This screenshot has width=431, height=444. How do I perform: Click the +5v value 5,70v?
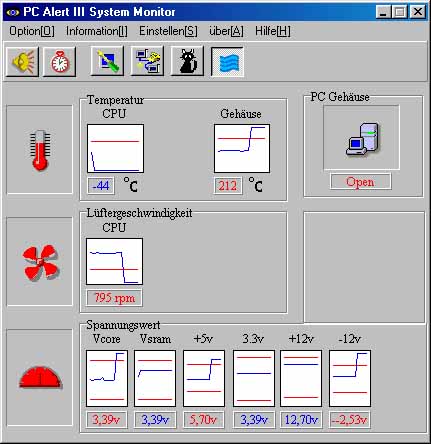pyautogui.click(x=203, y=420)
